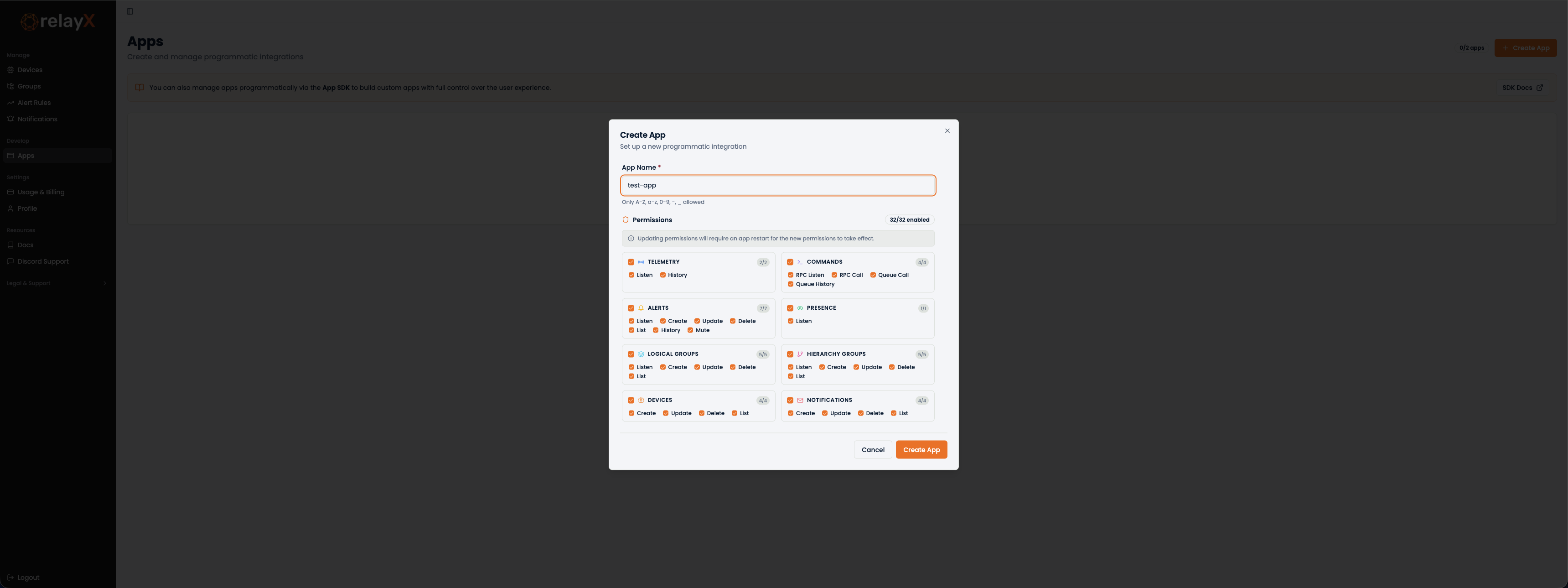Image resolution: width=1568 pixels, height=588 pixels.
Task: Uncheck the Alerts Mute permission
Action: (690, 331)
